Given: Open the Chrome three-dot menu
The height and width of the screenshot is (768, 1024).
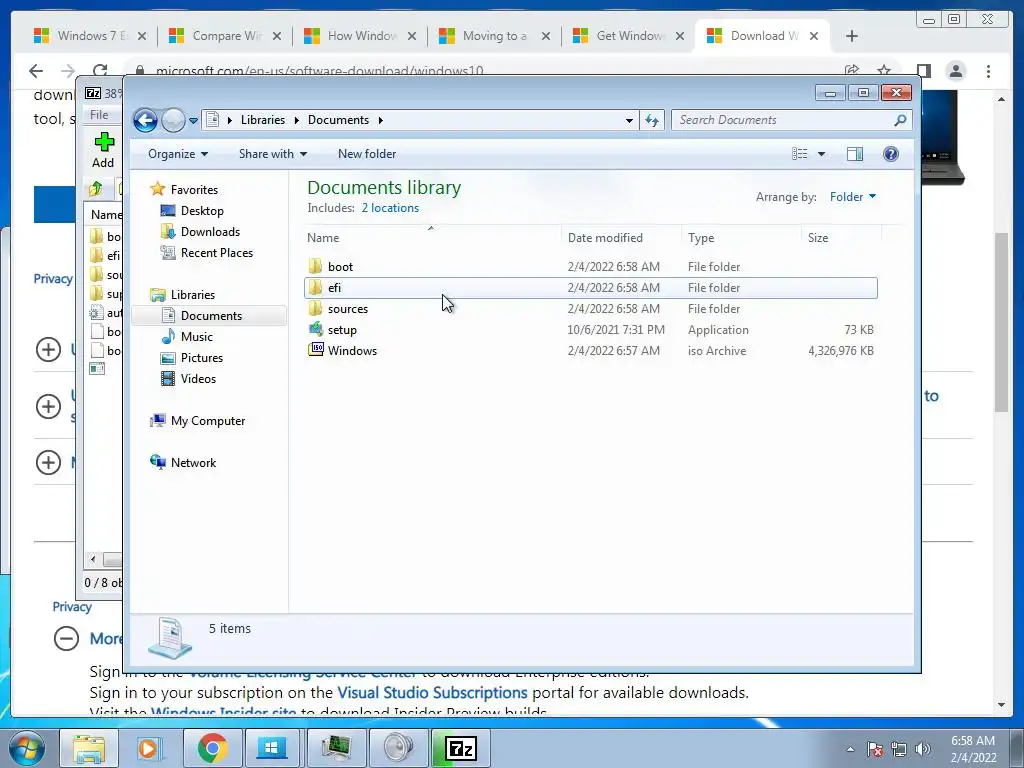Looking at the screenshot, I should click(989, 71).
